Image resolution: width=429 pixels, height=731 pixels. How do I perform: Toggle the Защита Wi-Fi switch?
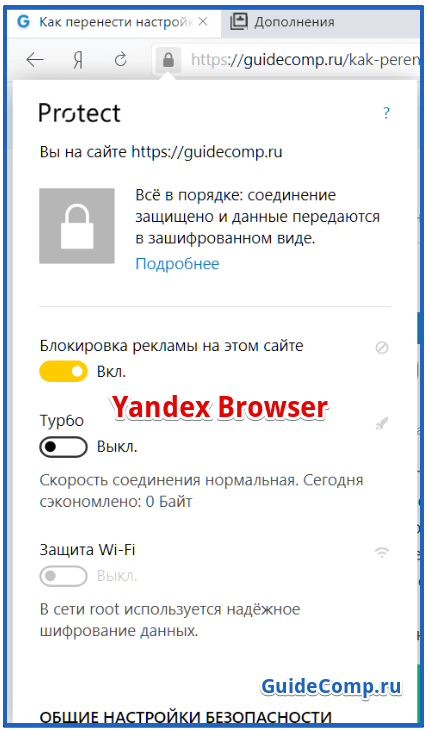(x=63, y=576)
